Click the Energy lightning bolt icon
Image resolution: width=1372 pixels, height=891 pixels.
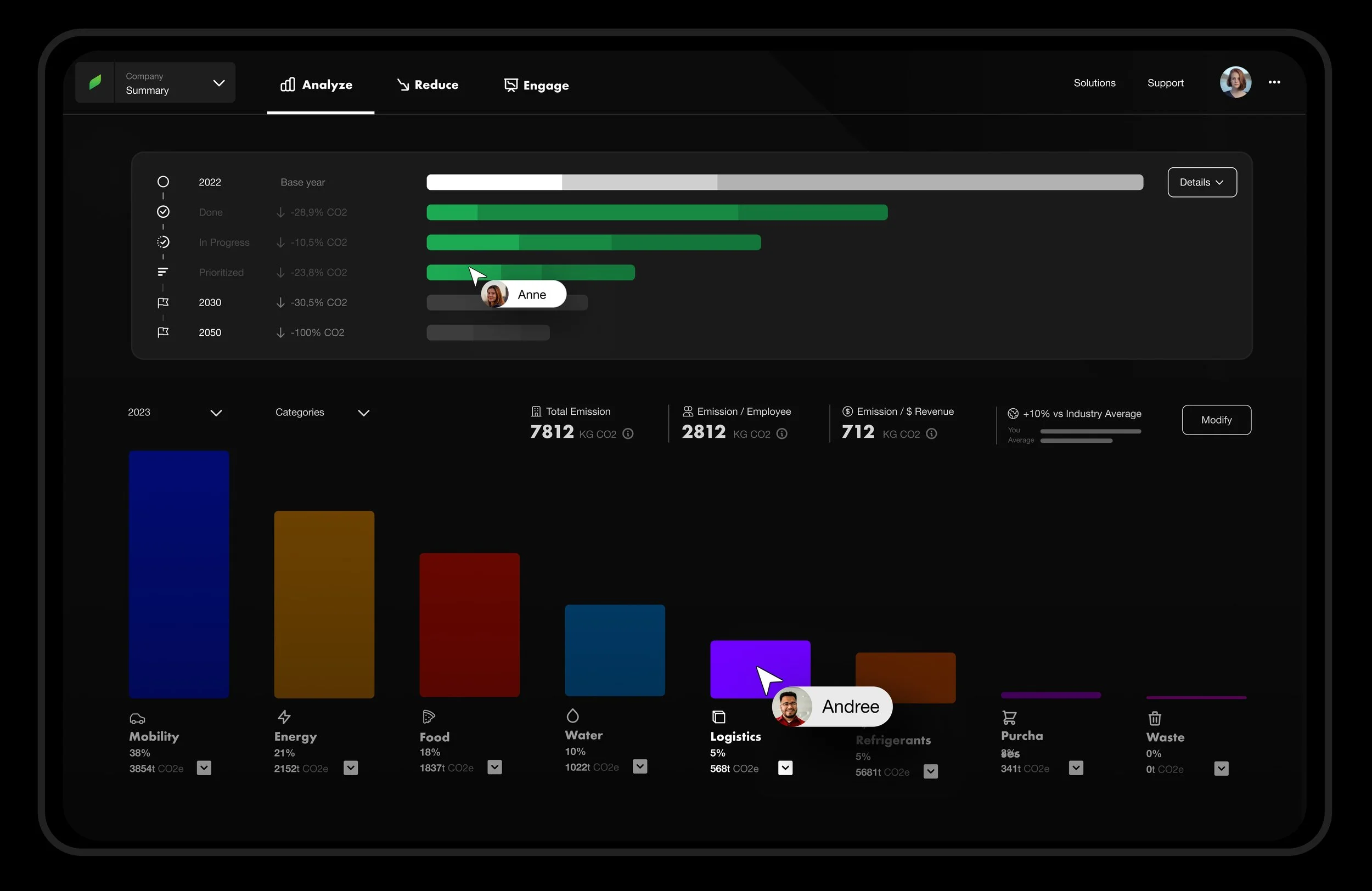284,717
